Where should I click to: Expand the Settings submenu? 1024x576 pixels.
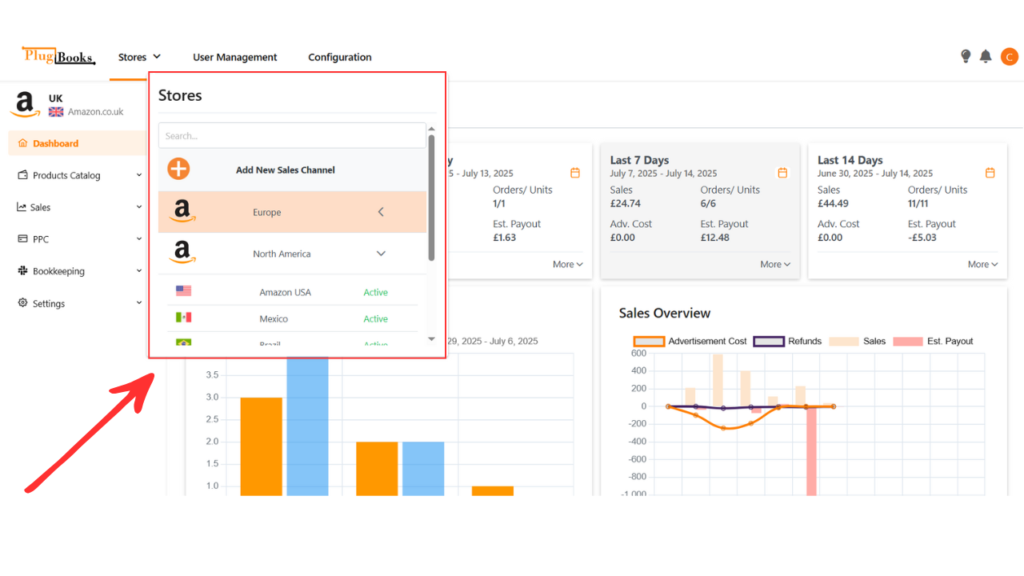click(138, 303)
